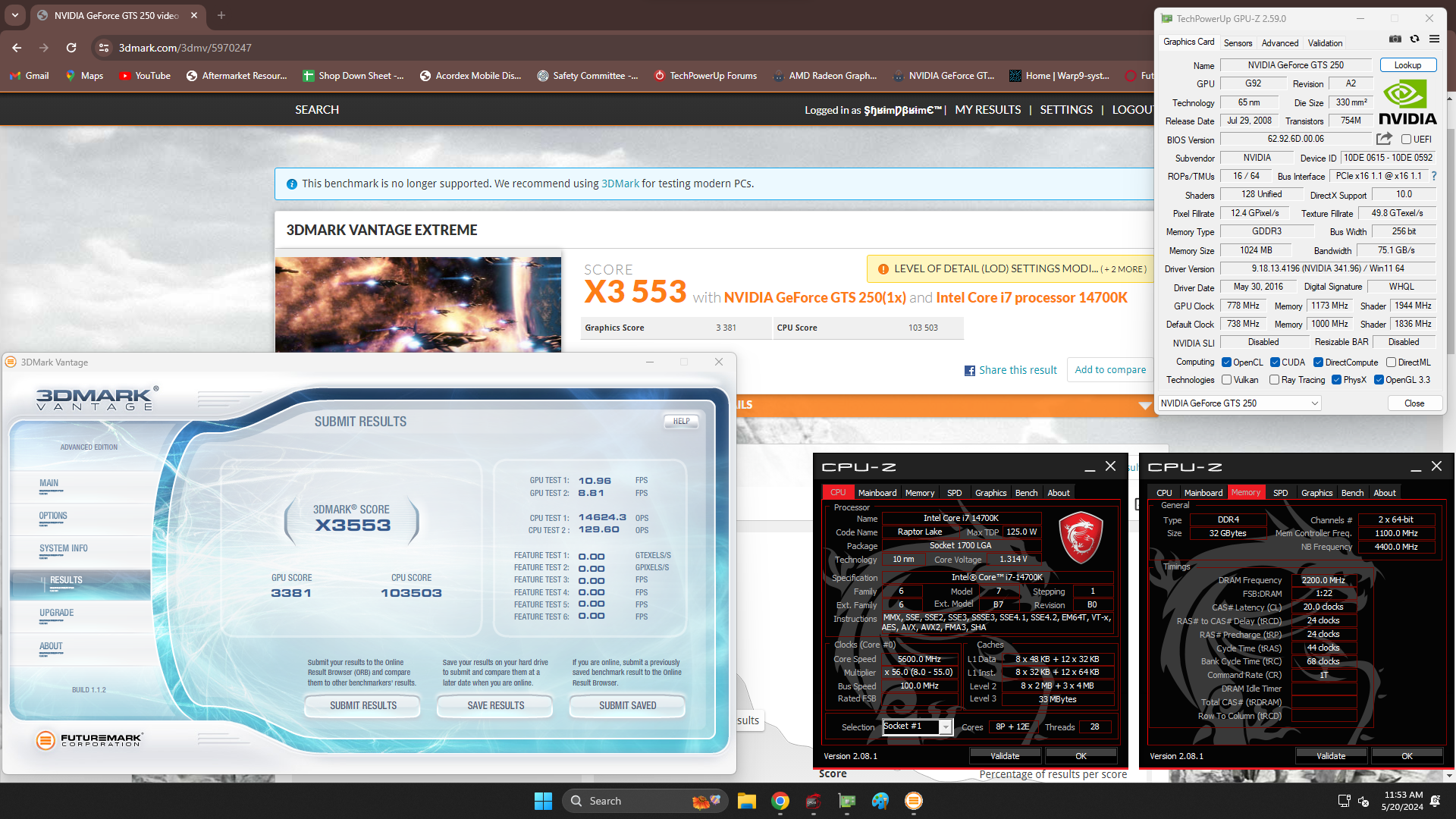The height and width of the screenshot is (819, 1456).
Task: View site information icon in address bar
Action: click(x=104, y=48)
